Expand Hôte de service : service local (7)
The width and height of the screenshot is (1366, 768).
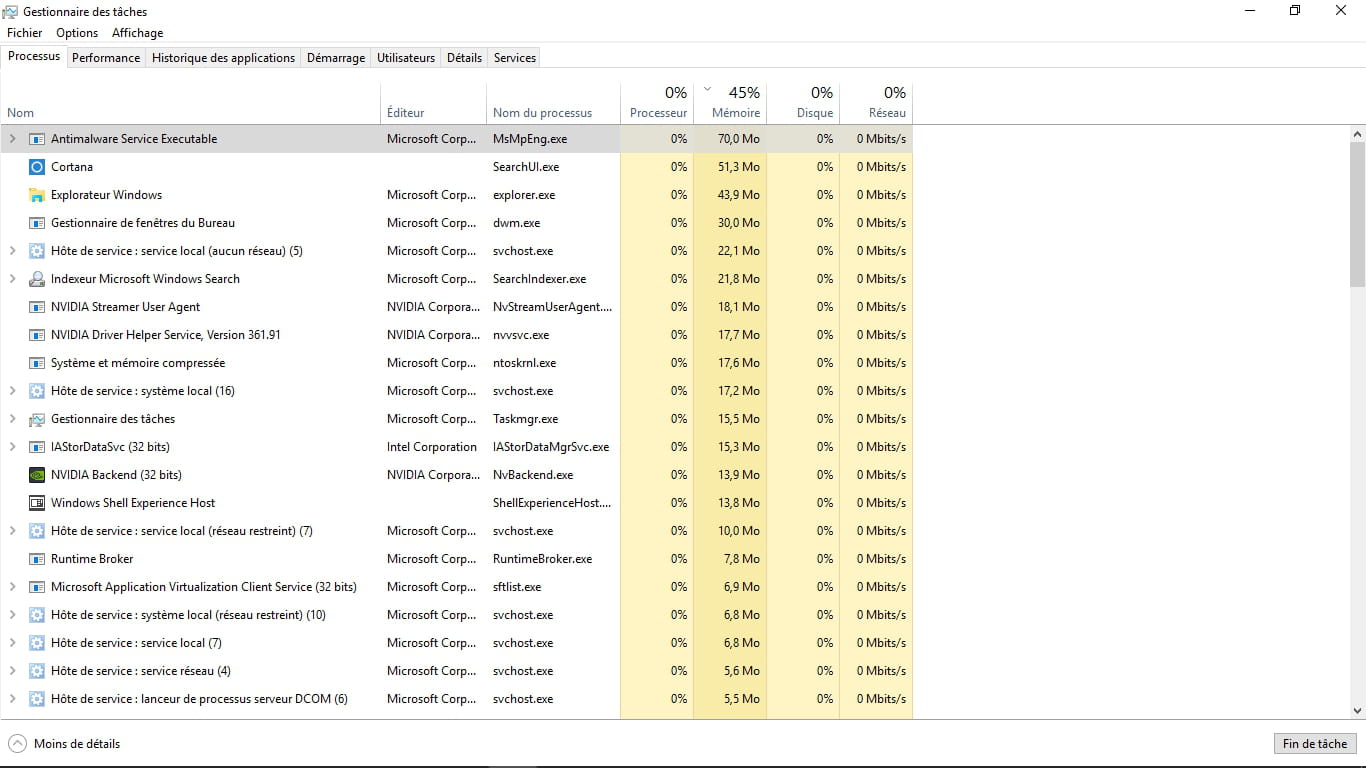12,643
